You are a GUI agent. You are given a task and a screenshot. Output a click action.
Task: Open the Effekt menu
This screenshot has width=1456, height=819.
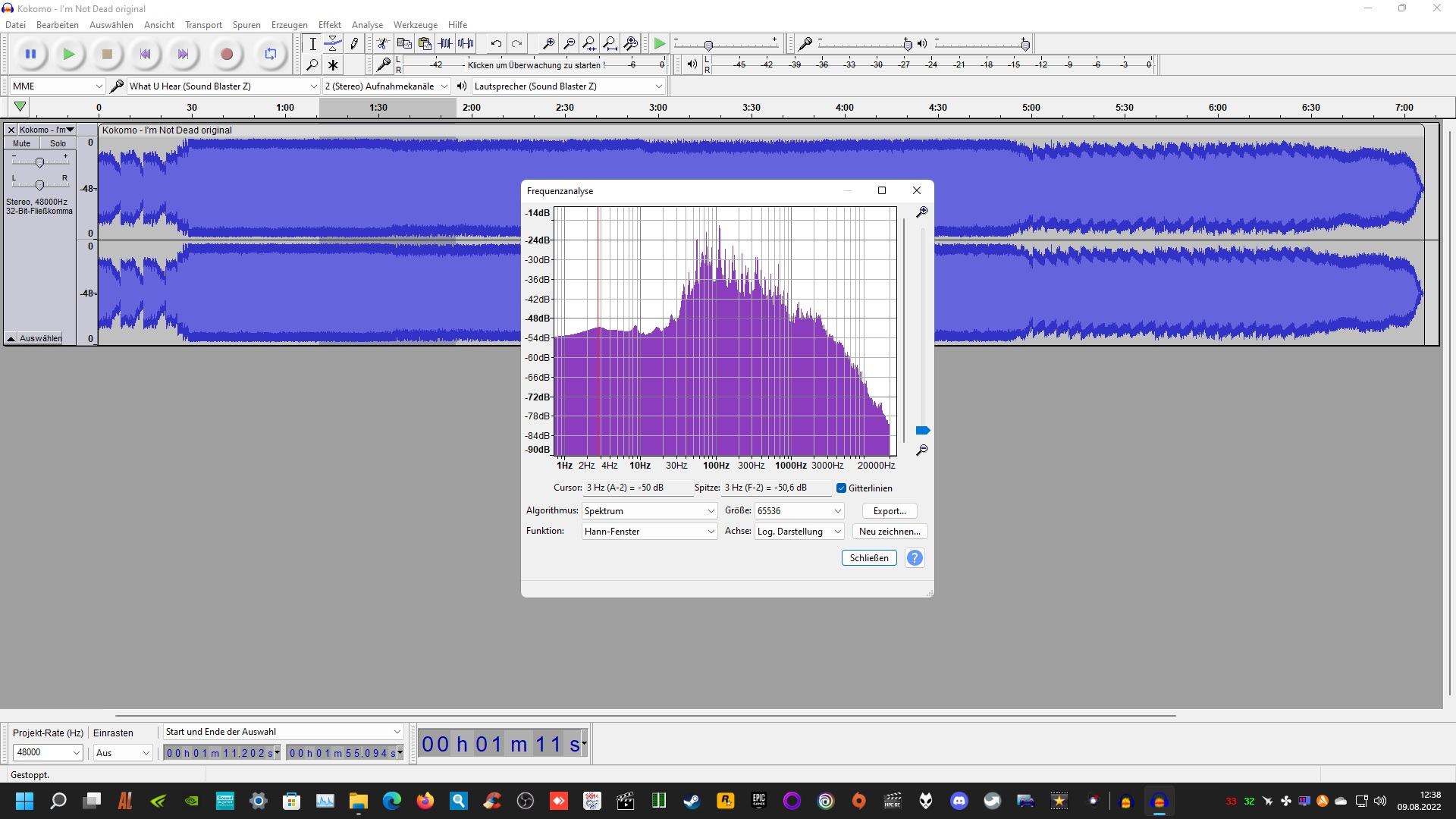tap(329, 25)
